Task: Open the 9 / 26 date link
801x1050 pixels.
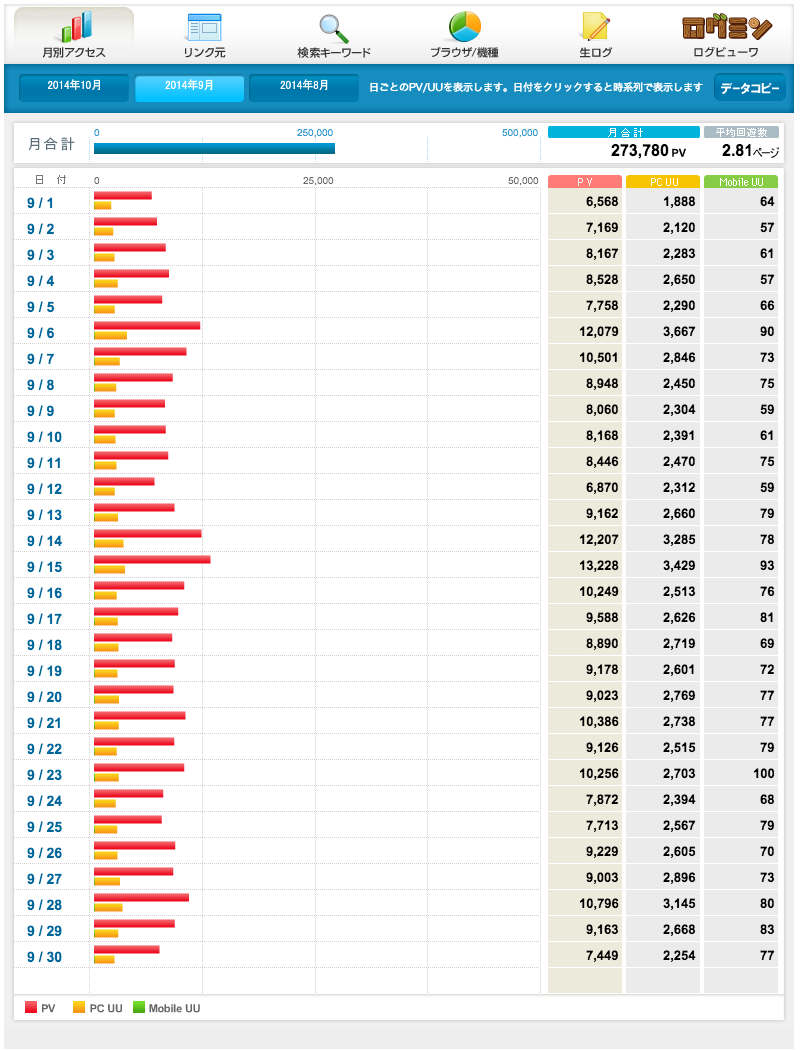Action: 44,853
